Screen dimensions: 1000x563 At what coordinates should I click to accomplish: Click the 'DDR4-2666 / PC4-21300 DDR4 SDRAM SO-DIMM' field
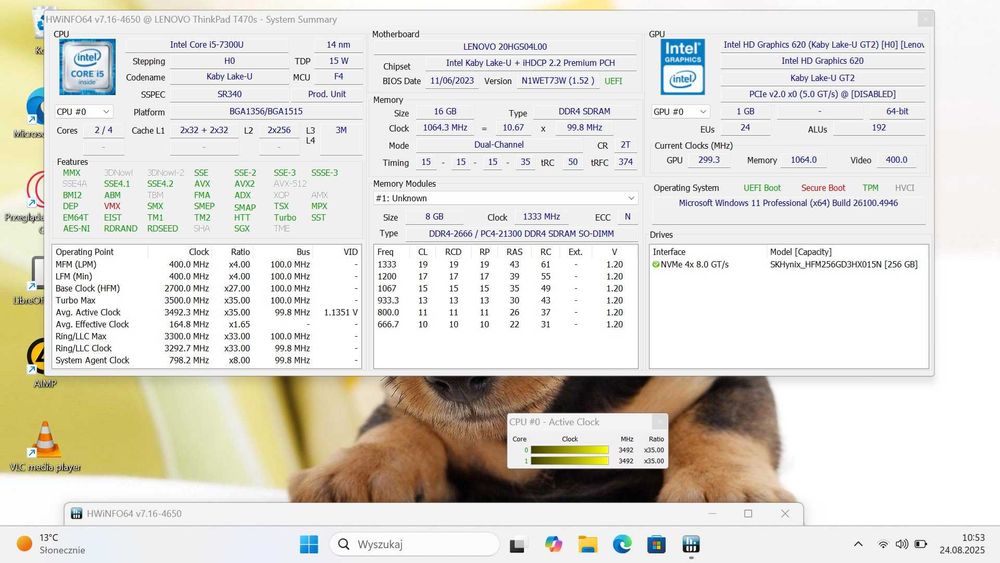click(521, 234)
